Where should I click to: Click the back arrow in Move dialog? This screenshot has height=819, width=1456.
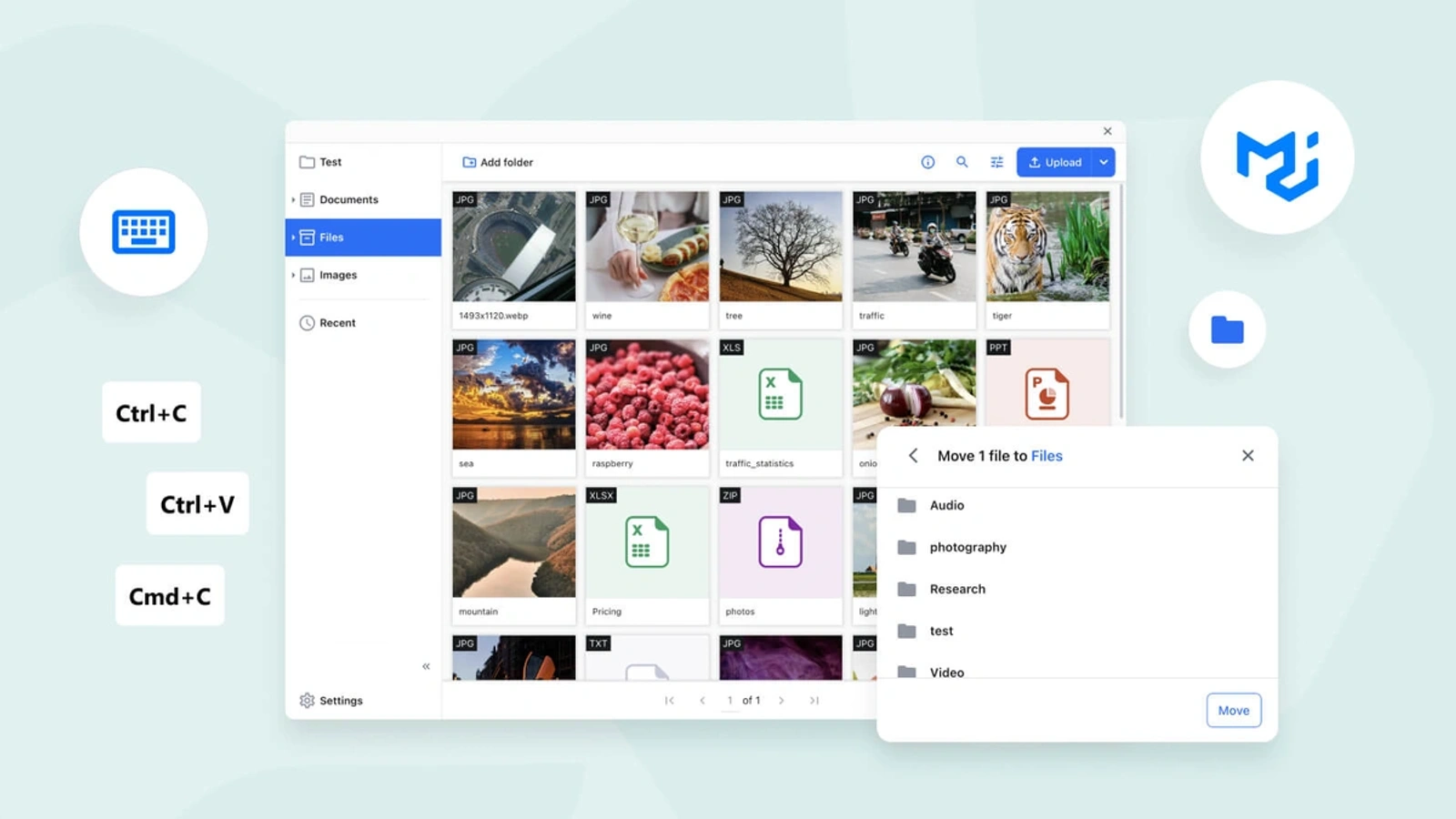click(913, 456)
